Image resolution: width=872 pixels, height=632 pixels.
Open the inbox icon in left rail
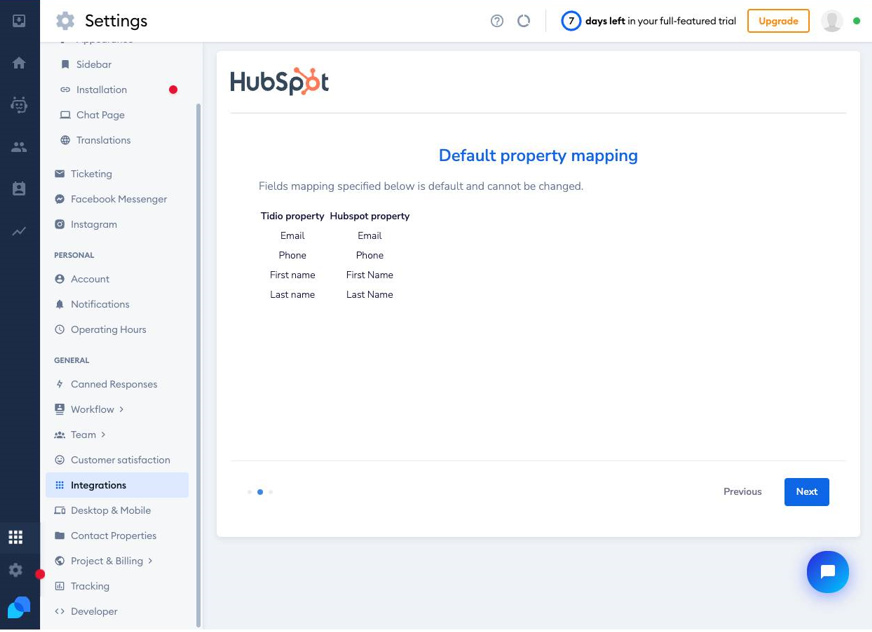click(x=19, y=21)
